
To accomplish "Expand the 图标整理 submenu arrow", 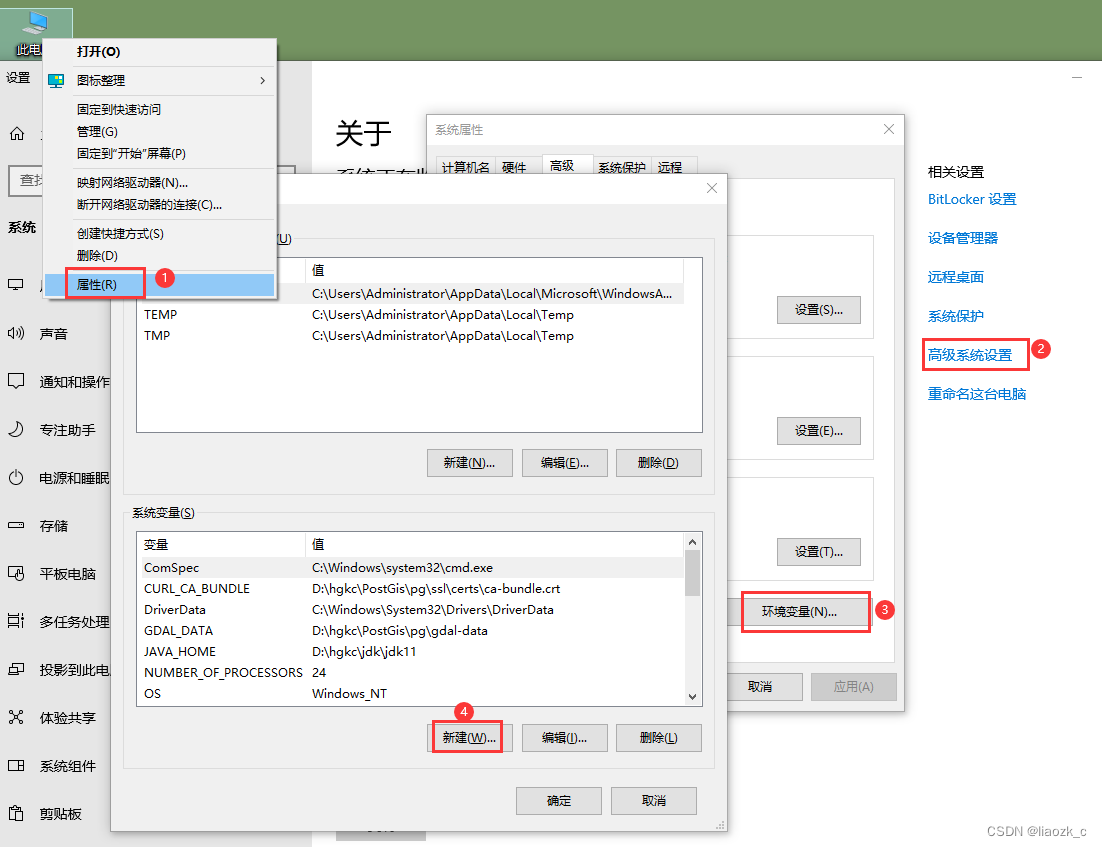I will [263, 81].
